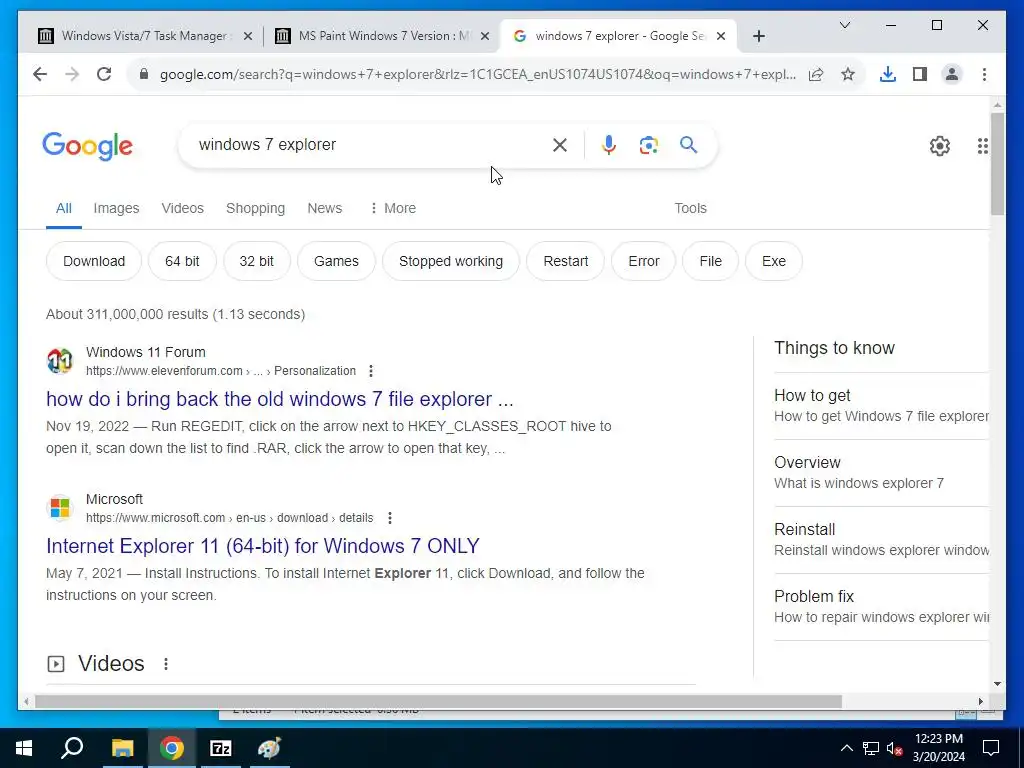Open options for the Microsoft result
The image size is (1024, 768).
390,518
